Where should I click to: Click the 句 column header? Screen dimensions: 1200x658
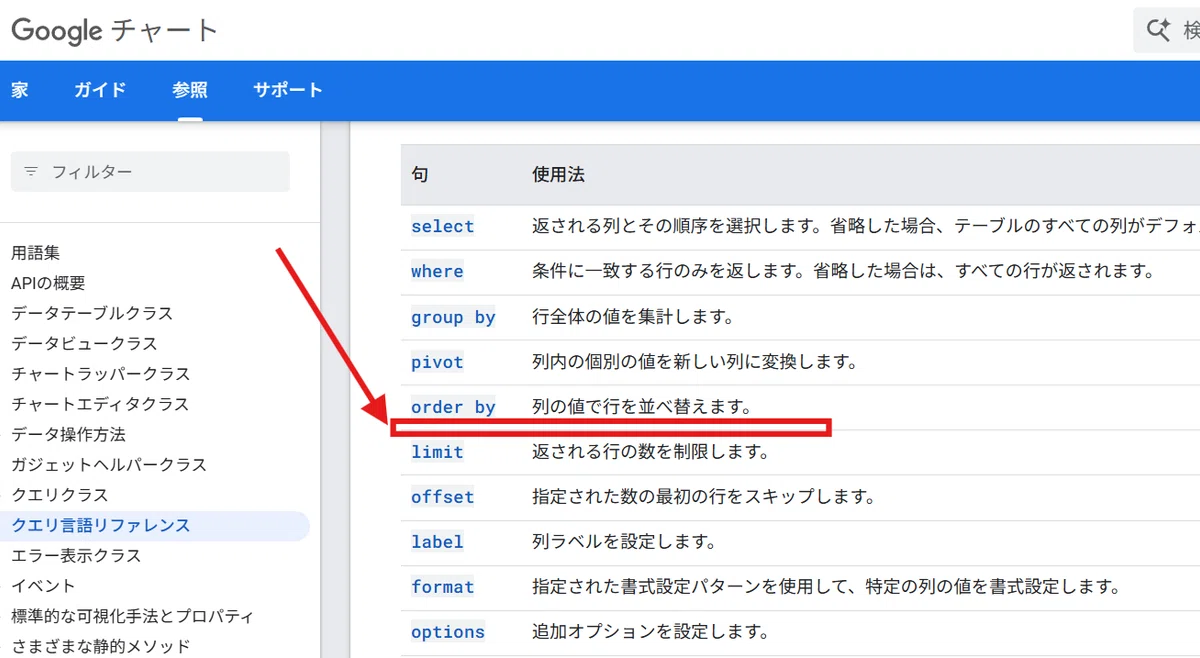click(420, 174)
